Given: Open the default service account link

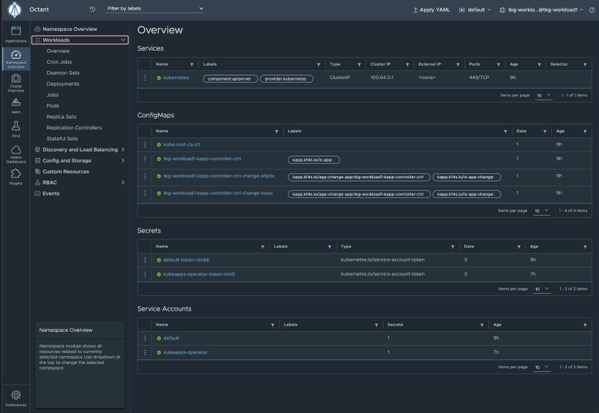Looking at the screenshot, I should pyautogui.click(x=171, y=338).
